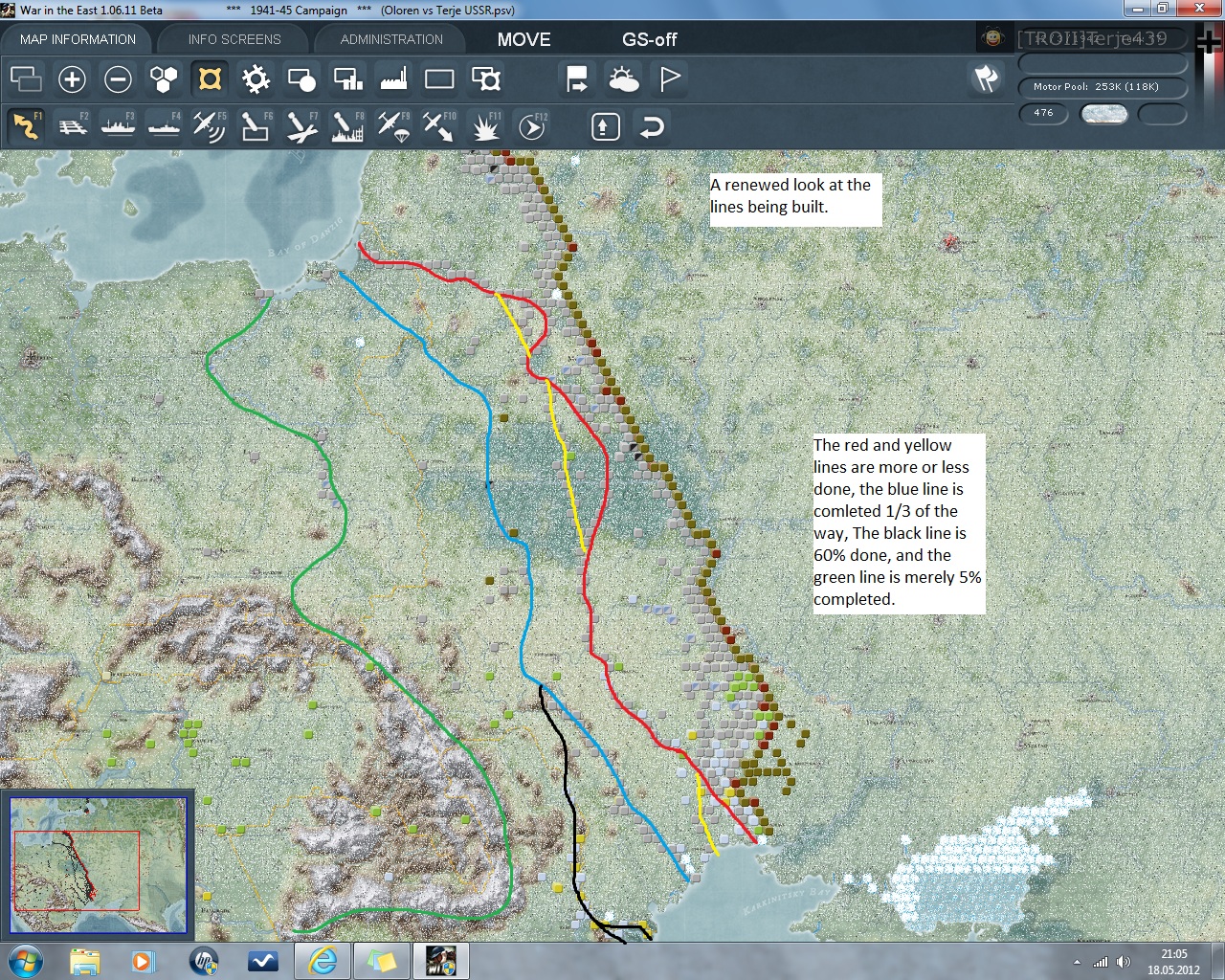
Task: Select Move mode F1 icon
Action: [26, 126]
